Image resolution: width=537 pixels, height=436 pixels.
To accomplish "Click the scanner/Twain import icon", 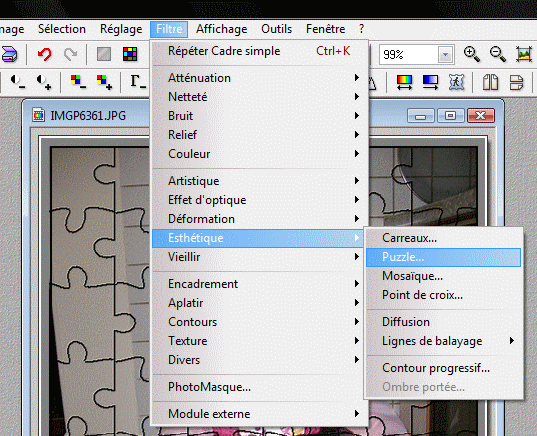I will click(9, 54).
